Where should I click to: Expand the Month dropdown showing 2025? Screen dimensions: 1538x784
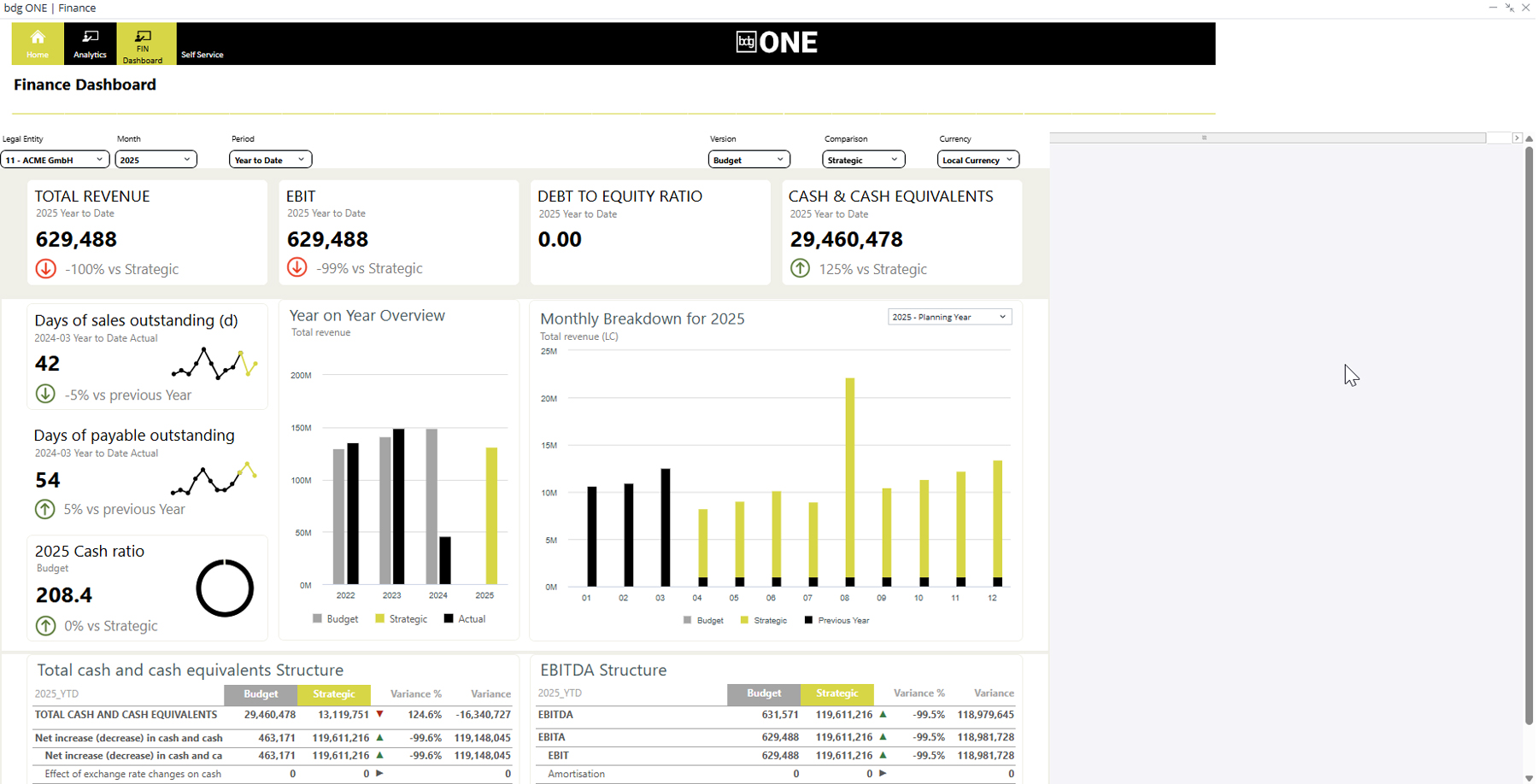156,160
